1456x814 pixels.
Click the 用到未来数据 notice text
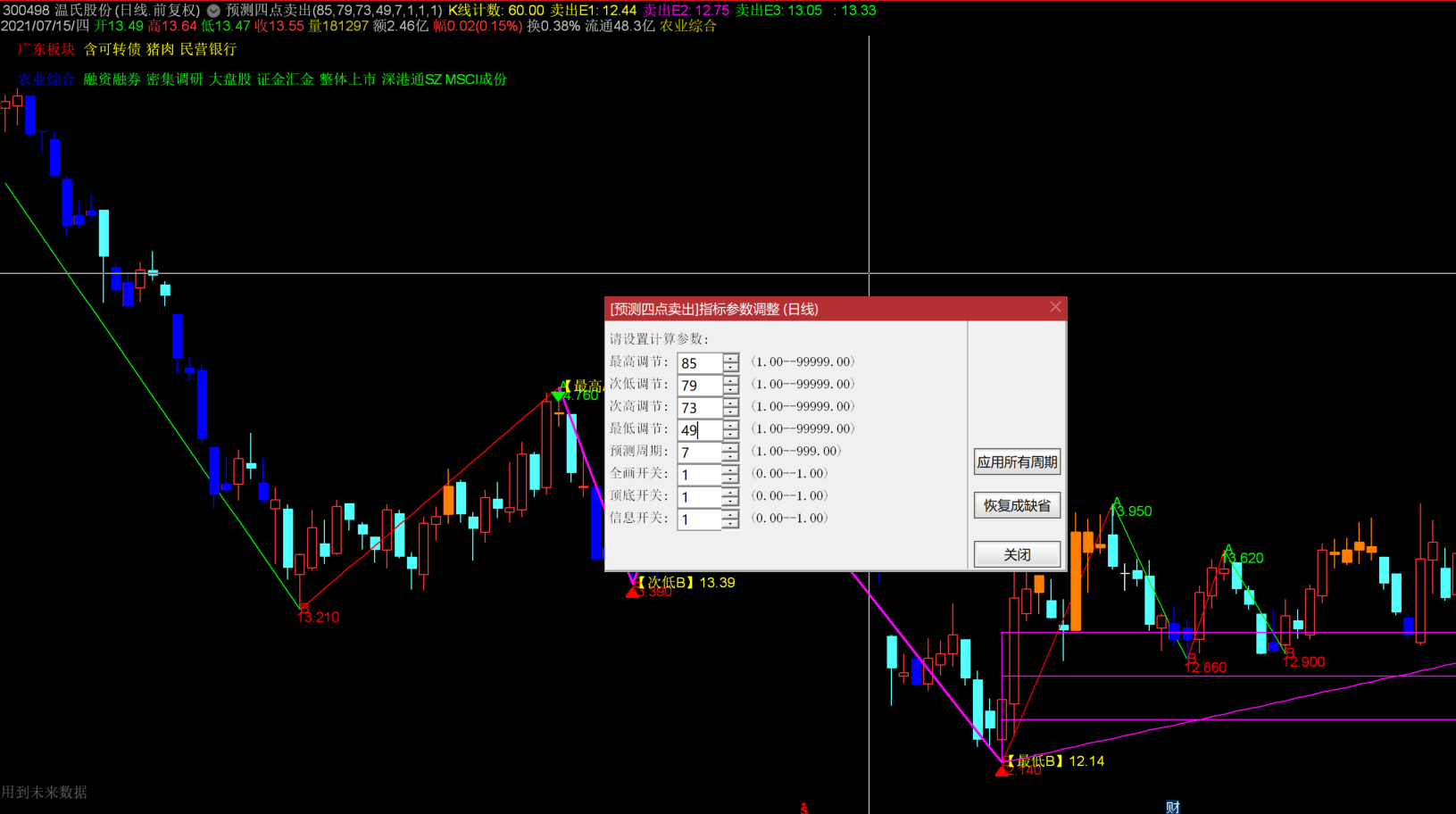pyautogui.click(x=45, y=793)
